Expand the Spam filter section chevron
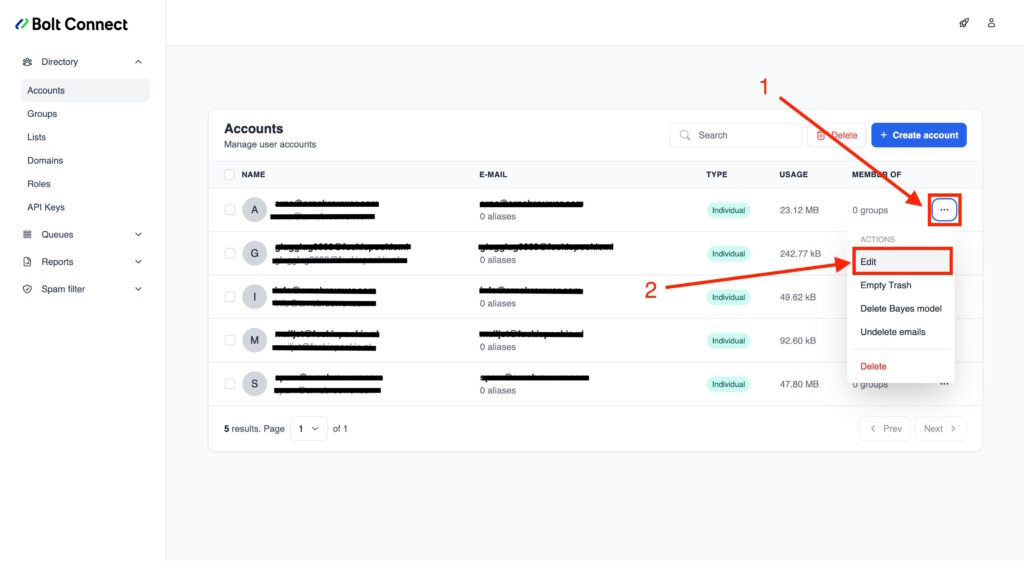 138,289
